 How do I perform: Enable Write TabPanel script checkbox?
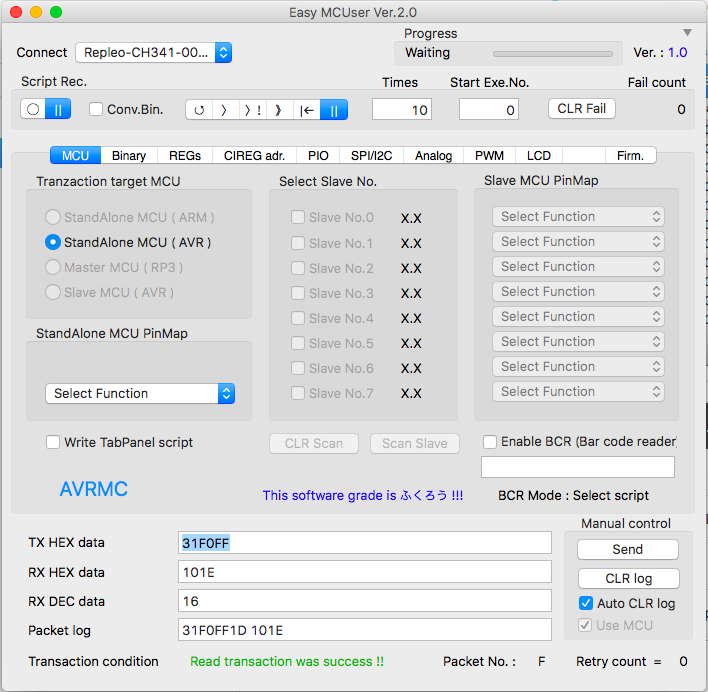(x=53, y=442)
